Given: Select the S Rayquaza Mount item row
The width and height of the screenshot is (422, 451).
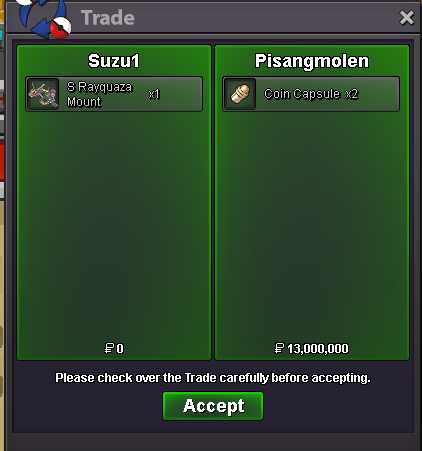Looking at the screenshot, I should coord(114,94).
